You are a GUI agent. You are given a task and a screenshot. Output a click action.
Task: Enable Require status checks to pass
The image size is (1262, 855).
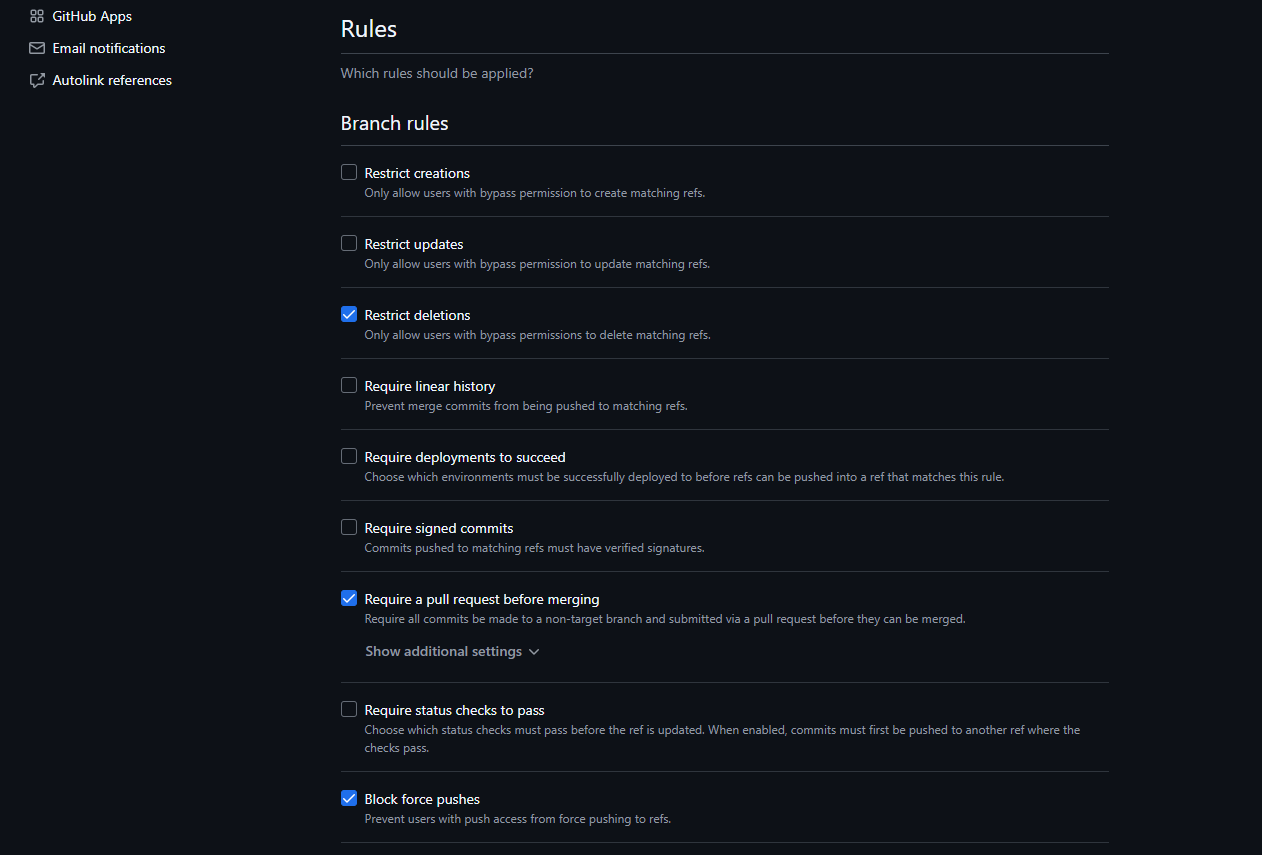pyautogui.click(x=348, y=708)
